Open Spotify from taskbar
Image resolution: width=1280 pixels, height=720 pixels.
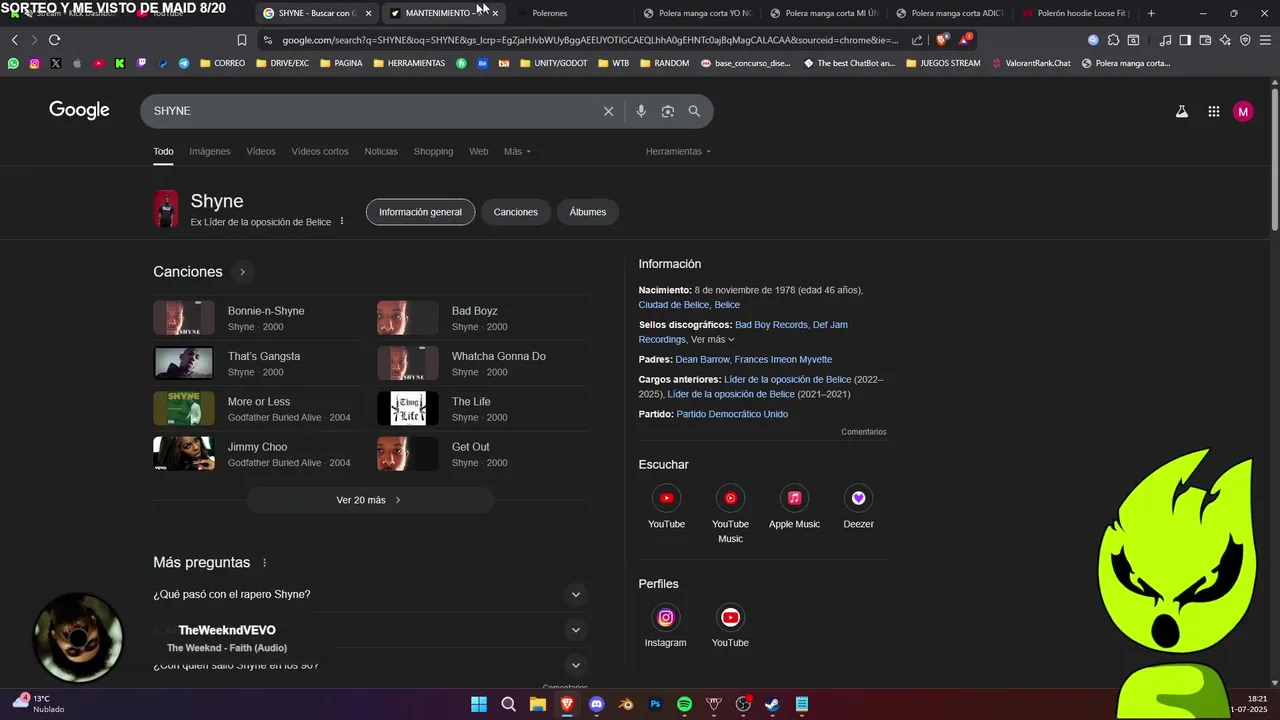pos(684,704)
